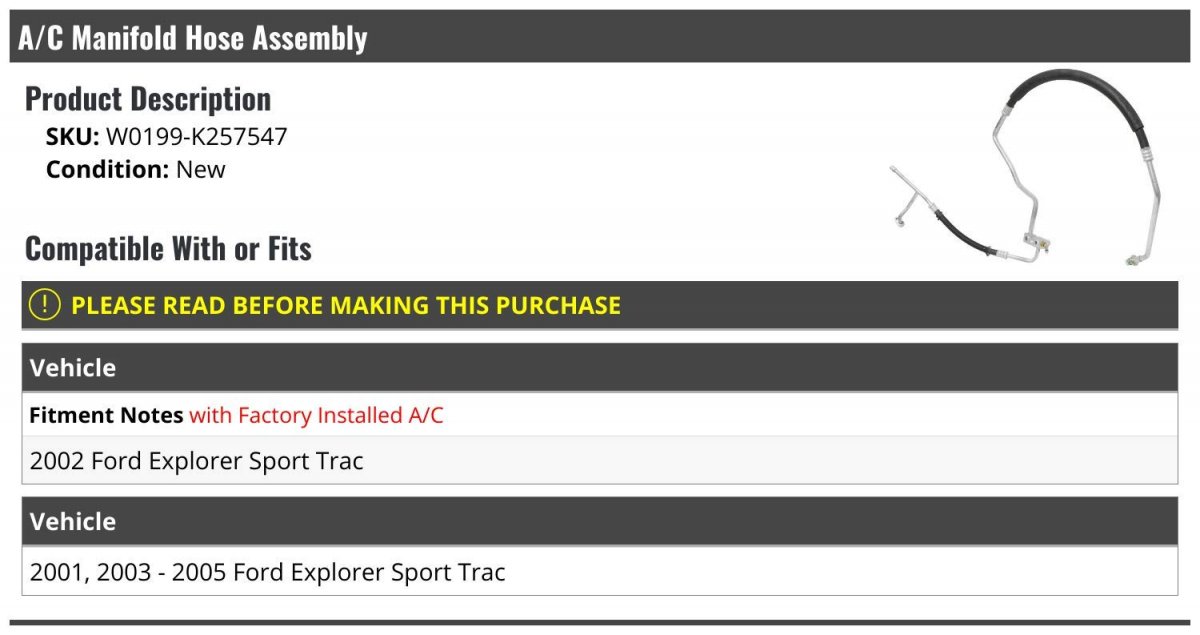Select the SKU number W0199-K257547
Image resolution: width=1200 pixels, height=635 pixels.
click(x=197, y=137)
